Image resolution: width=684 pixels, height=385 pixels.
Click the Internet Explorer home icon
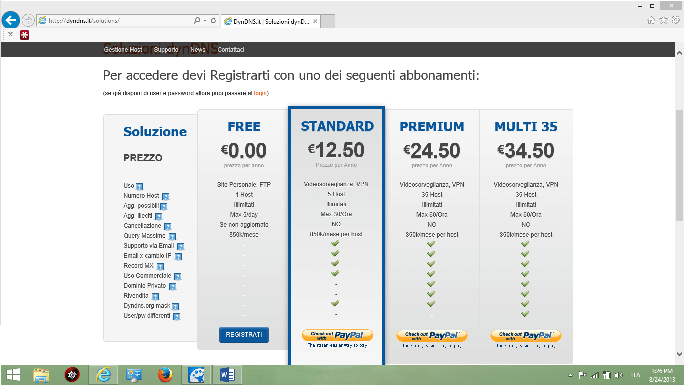click(x=651, y=20)
